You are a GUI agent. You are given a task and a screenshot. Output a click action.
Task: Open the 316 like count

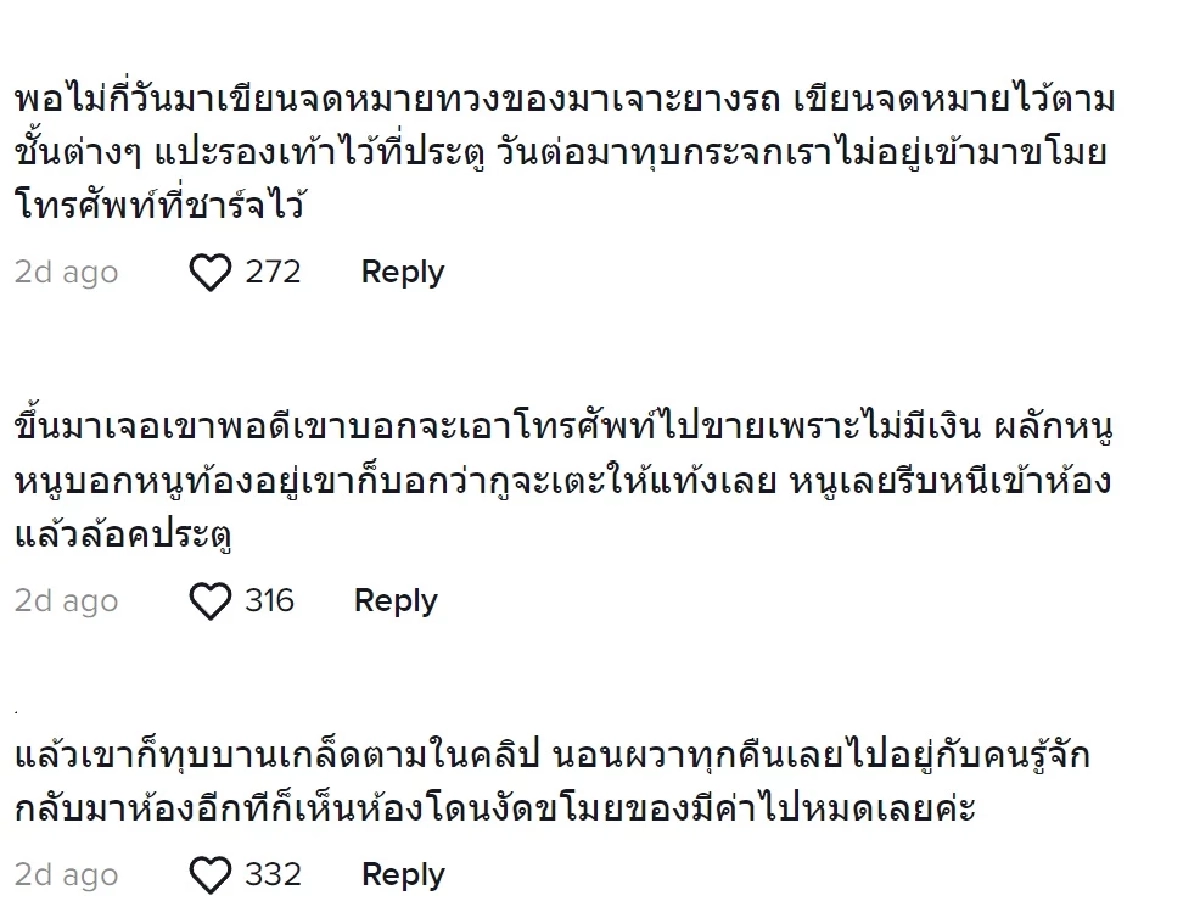[x=268, y=600]
